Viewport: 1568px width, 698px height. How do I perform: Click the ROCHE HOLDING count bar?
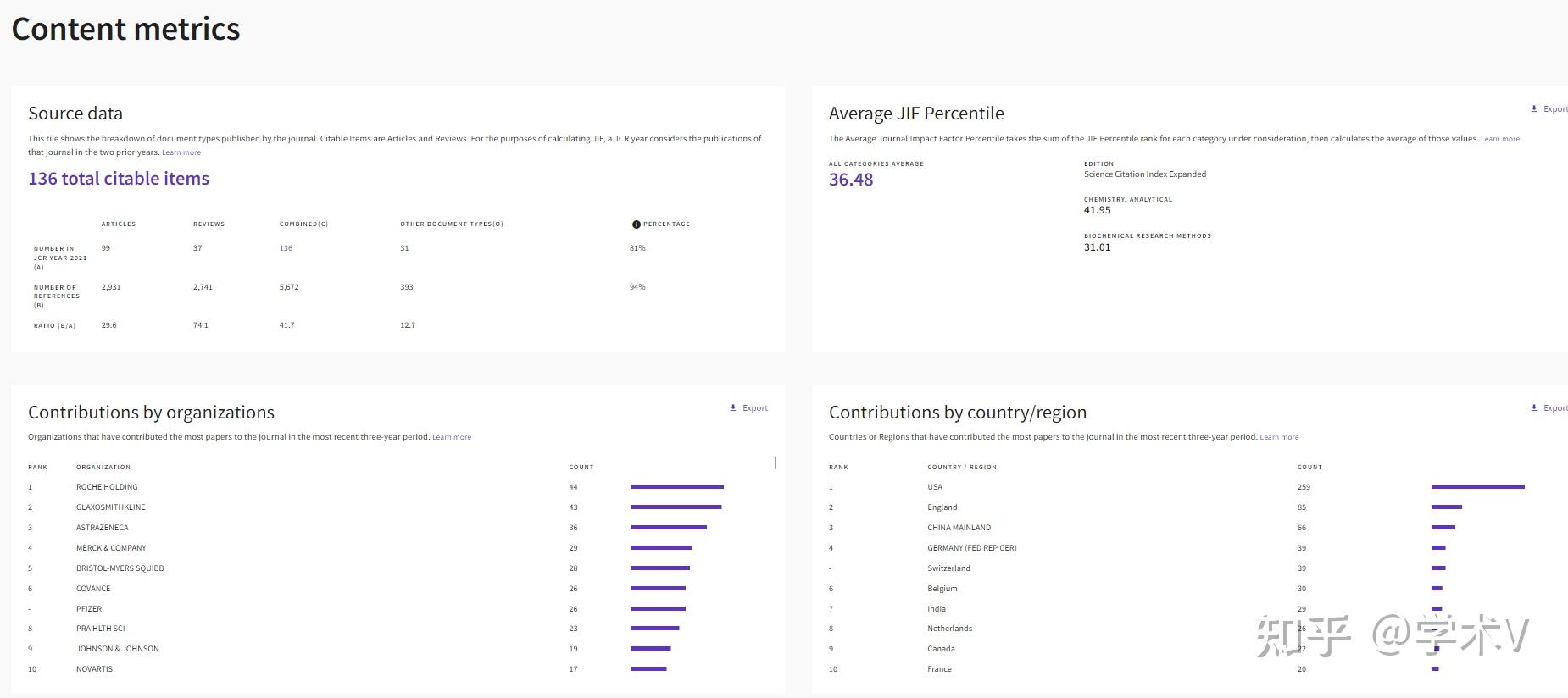[x=676, y=487]
